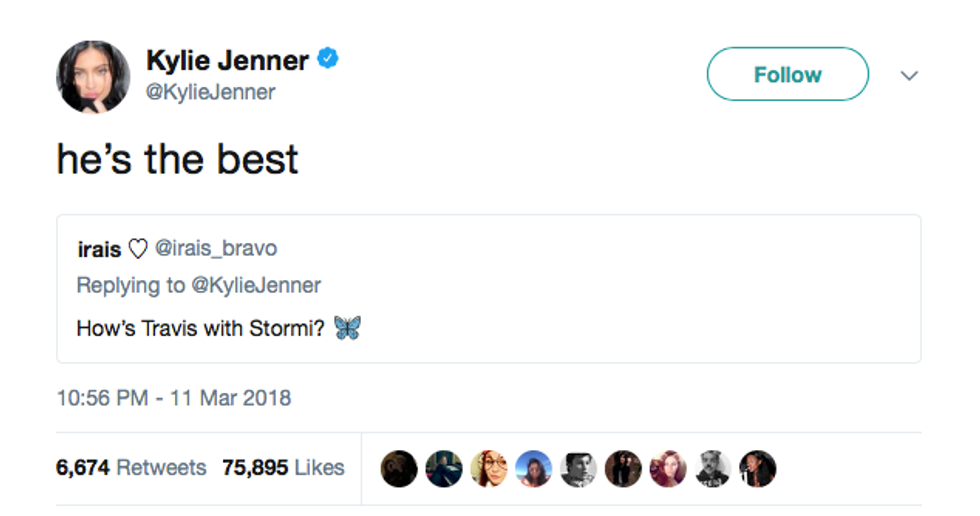Open the Kylie Jenner display name link

(227, 60)
